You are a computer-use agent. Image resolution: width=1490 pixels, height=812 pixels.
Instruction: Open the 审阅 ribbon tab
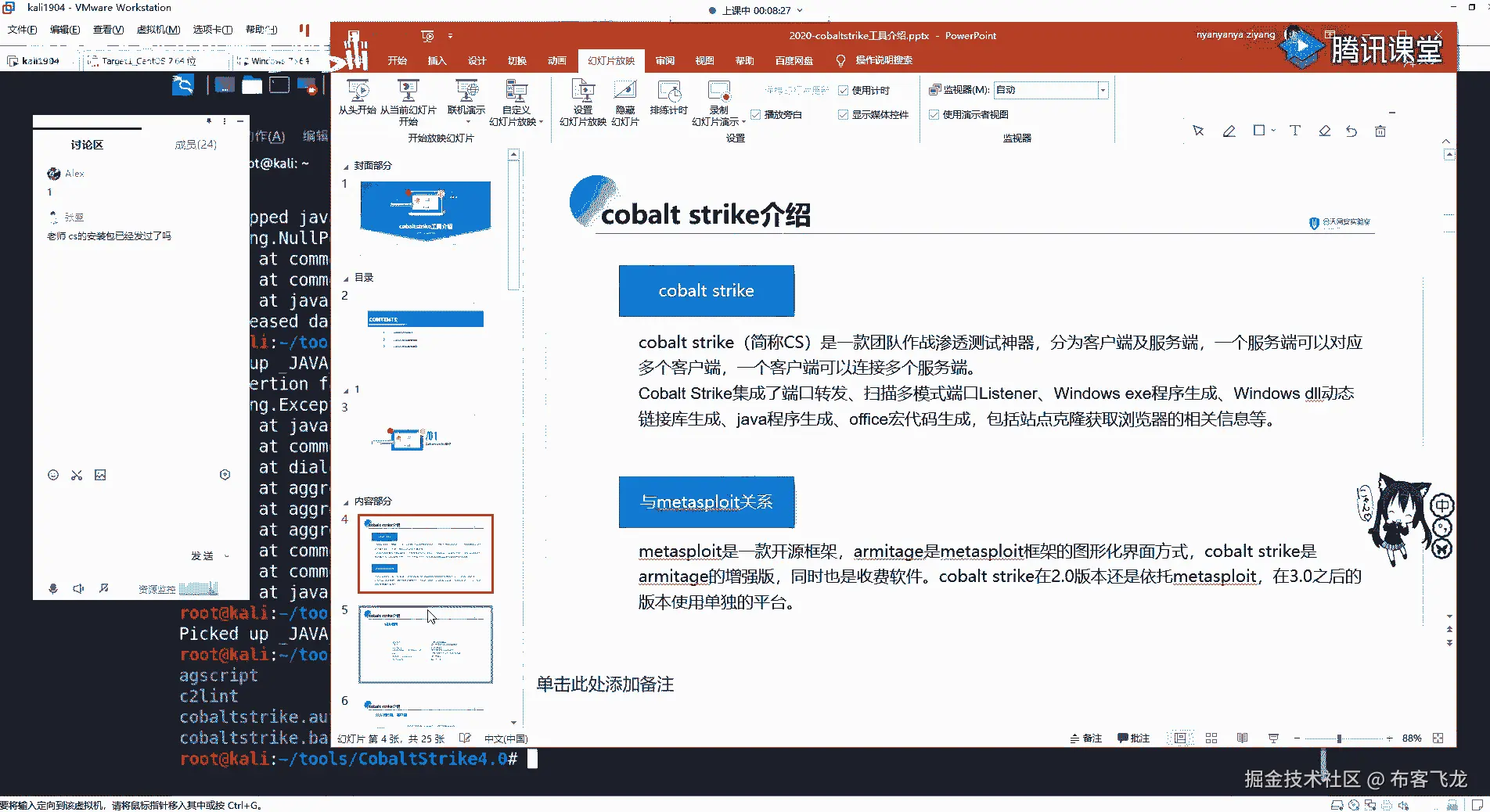click(665, 61)
